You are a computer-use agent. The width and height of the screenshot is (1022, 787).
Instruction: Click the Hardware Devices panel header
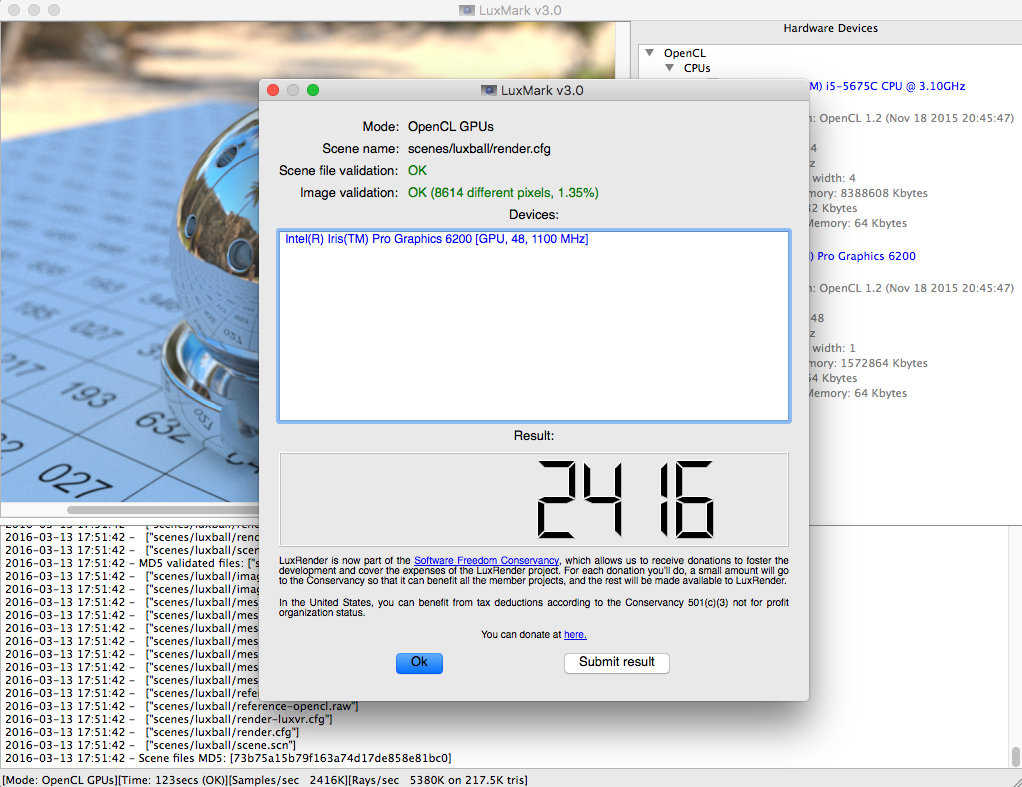(x=830, y=28)
